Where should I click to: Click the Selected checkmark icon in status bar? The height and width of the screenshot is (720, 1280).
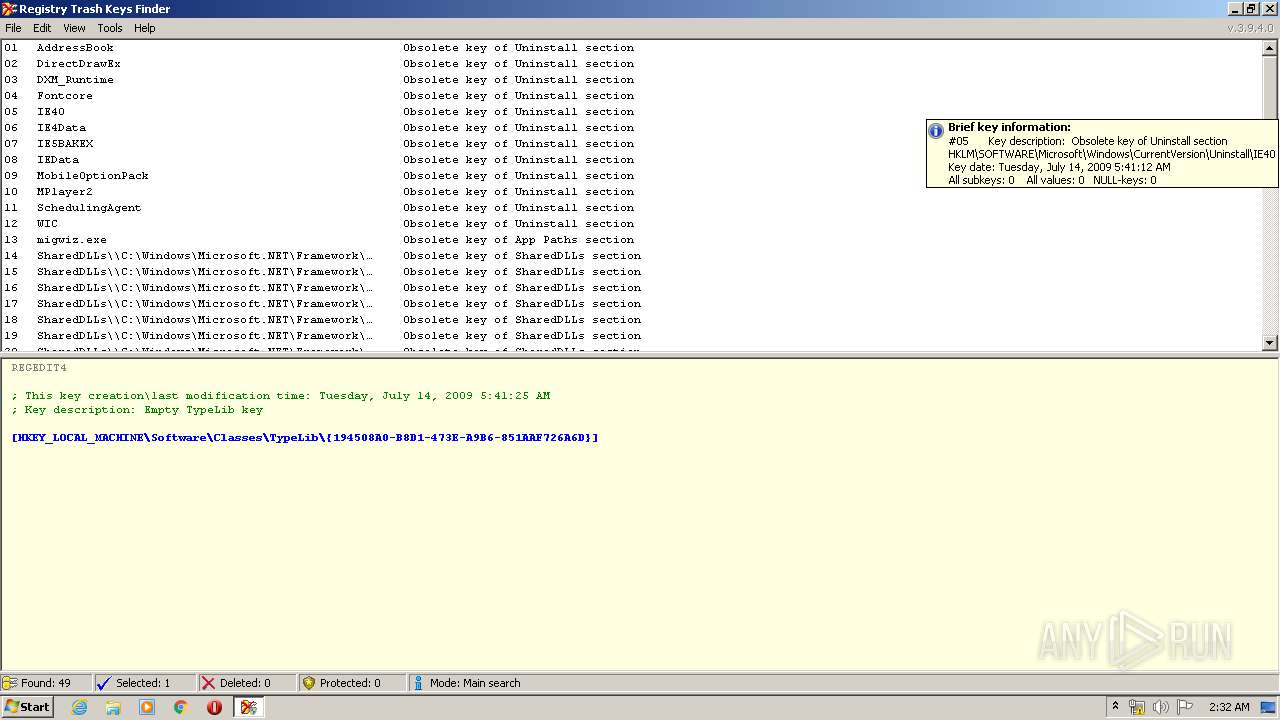click(x=103, y=683)
